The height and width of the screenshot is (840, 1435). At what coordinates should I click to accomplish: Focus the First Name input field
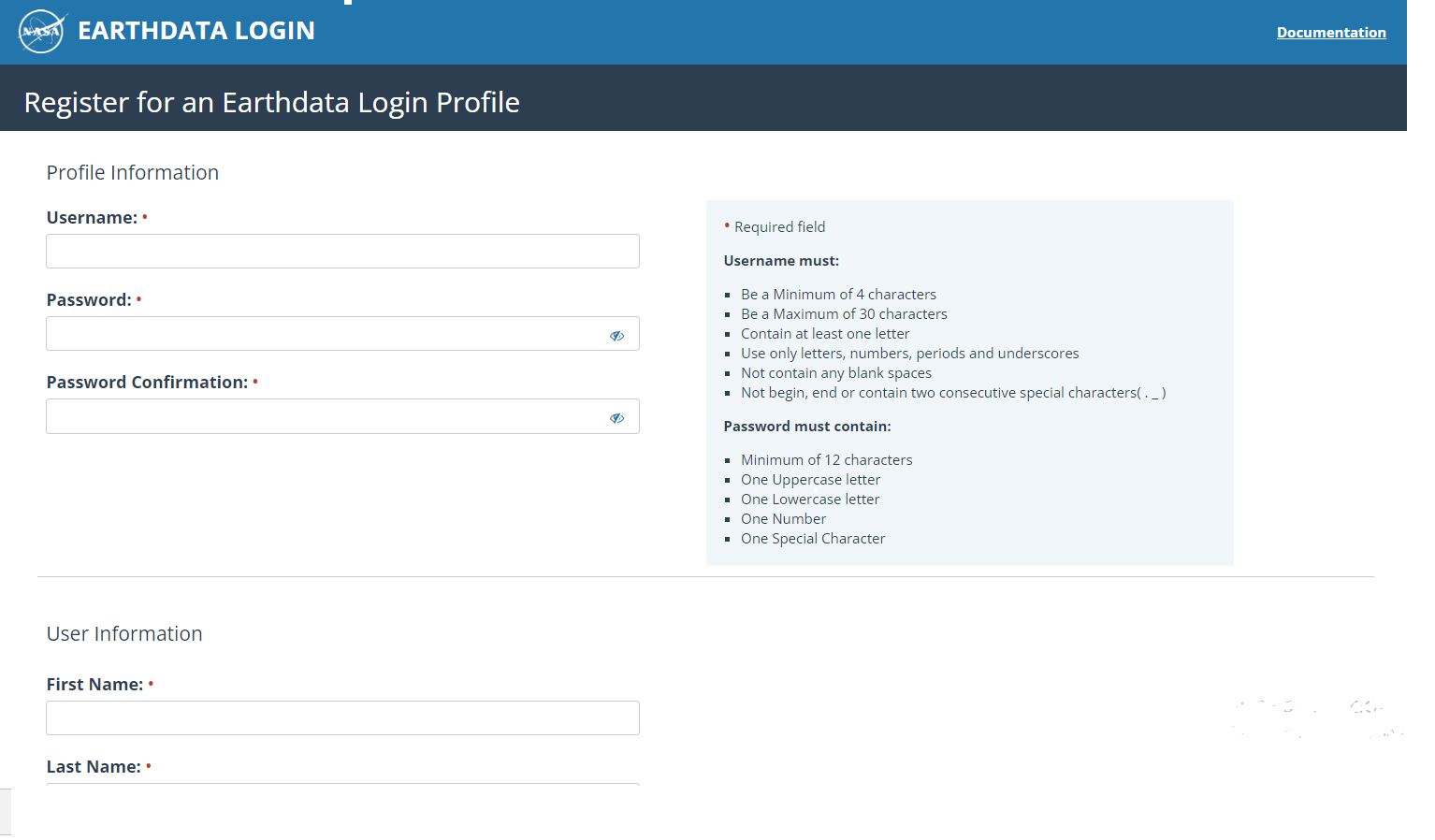(342, 717)
